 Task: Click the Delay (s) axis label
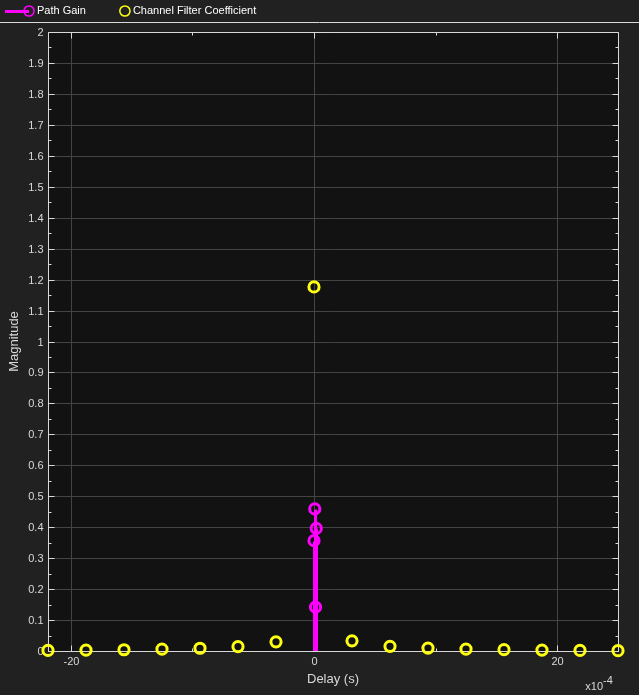tap(333, 679)
